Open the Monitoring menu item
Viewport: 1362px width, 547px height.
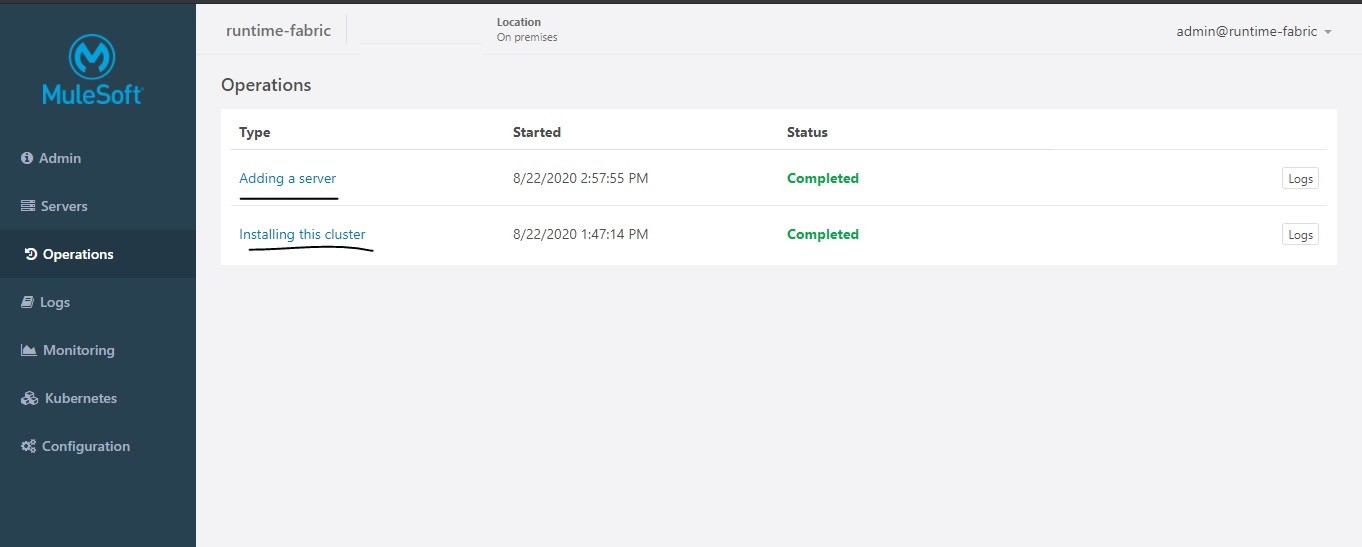coord(78,350)
